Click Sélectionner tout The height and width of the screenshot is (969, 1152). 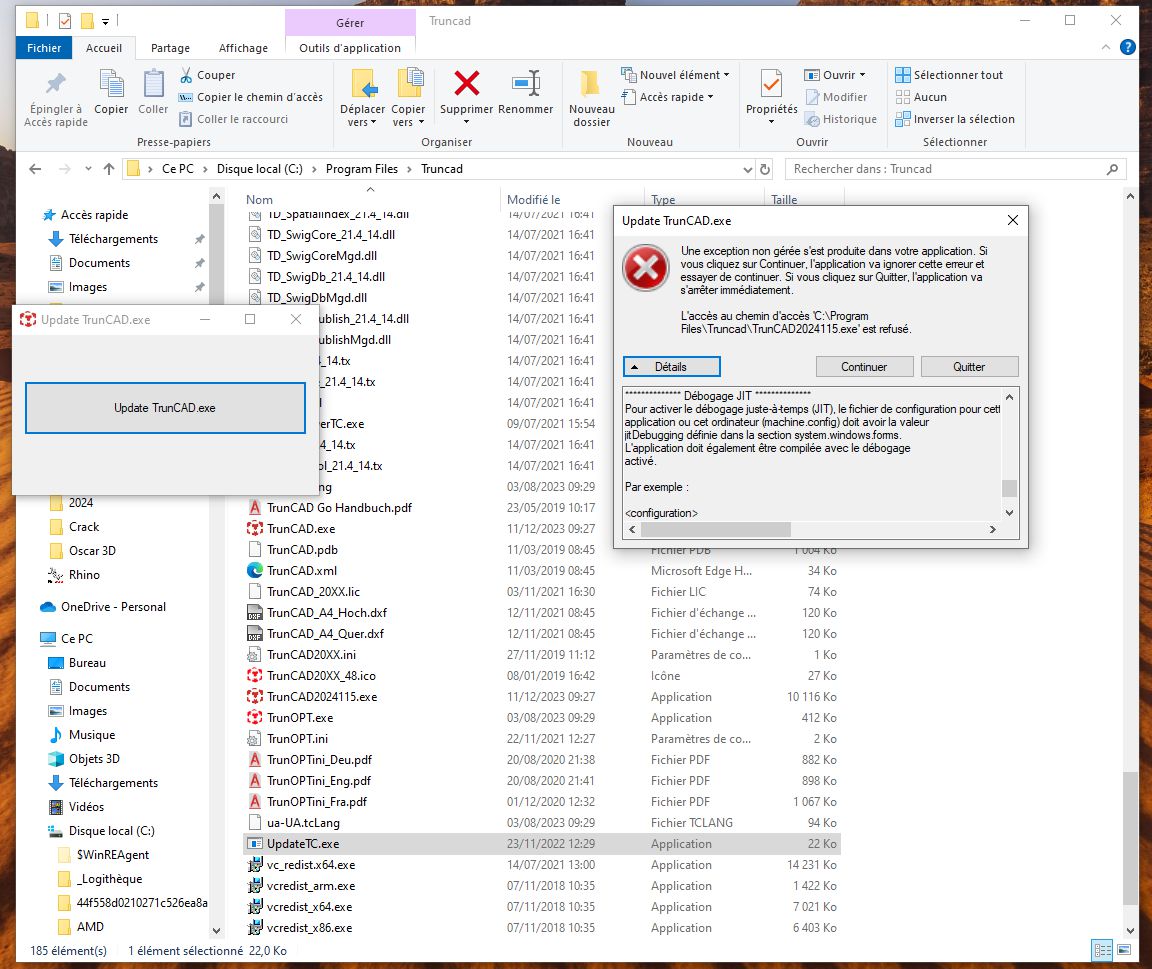click(x=948, y=75)
